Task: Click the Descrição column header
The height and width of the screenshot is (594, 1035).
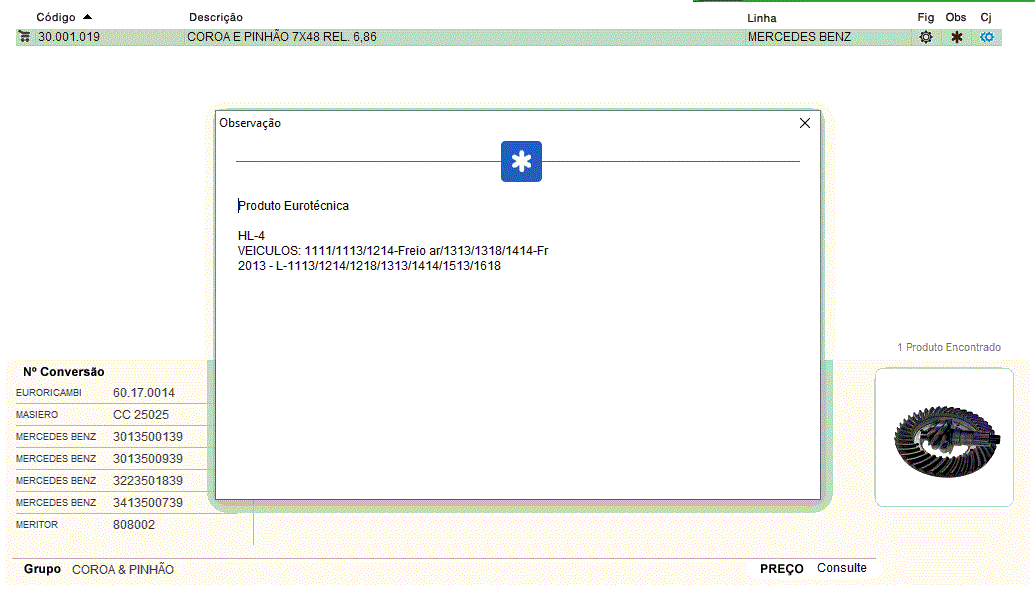Action: coord(215,17)
